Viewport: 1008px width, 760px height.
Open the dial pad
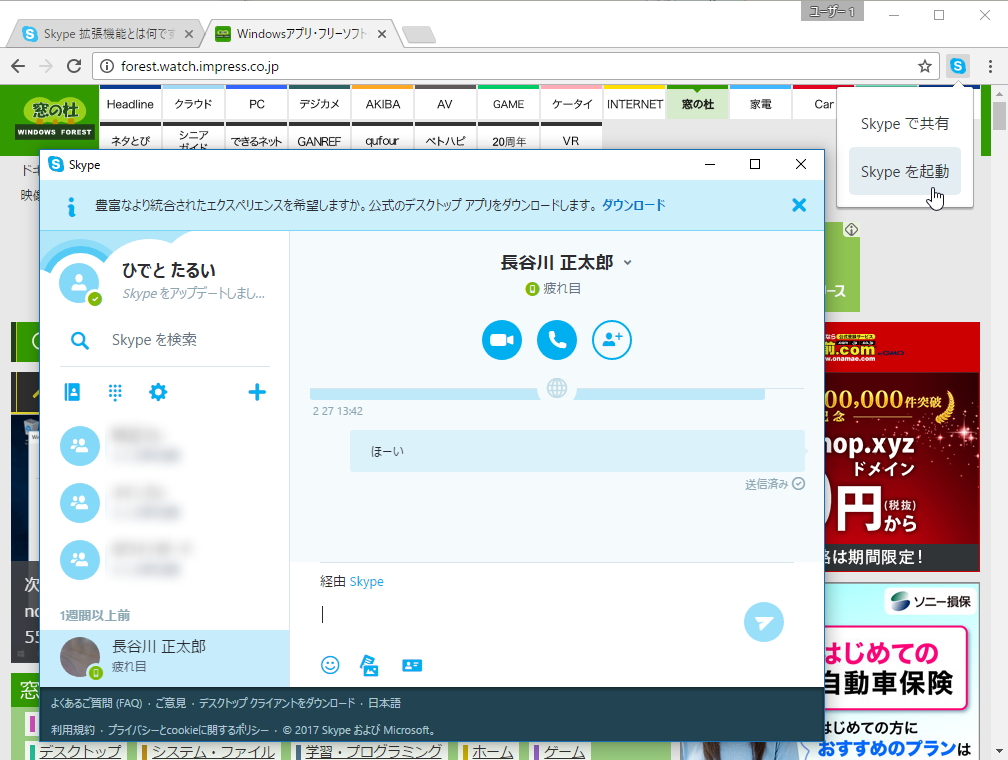115,392
